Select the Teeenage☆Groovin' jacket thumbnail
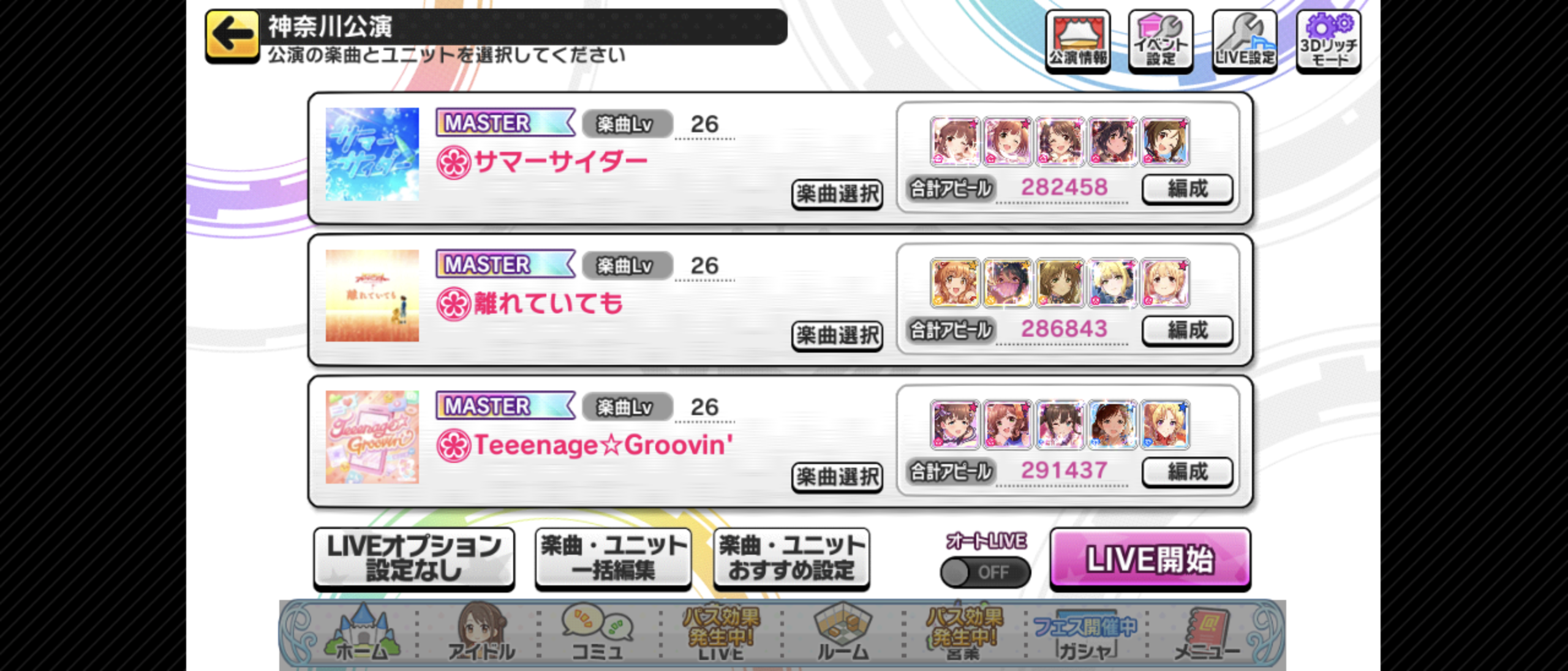 coord(372,437)
